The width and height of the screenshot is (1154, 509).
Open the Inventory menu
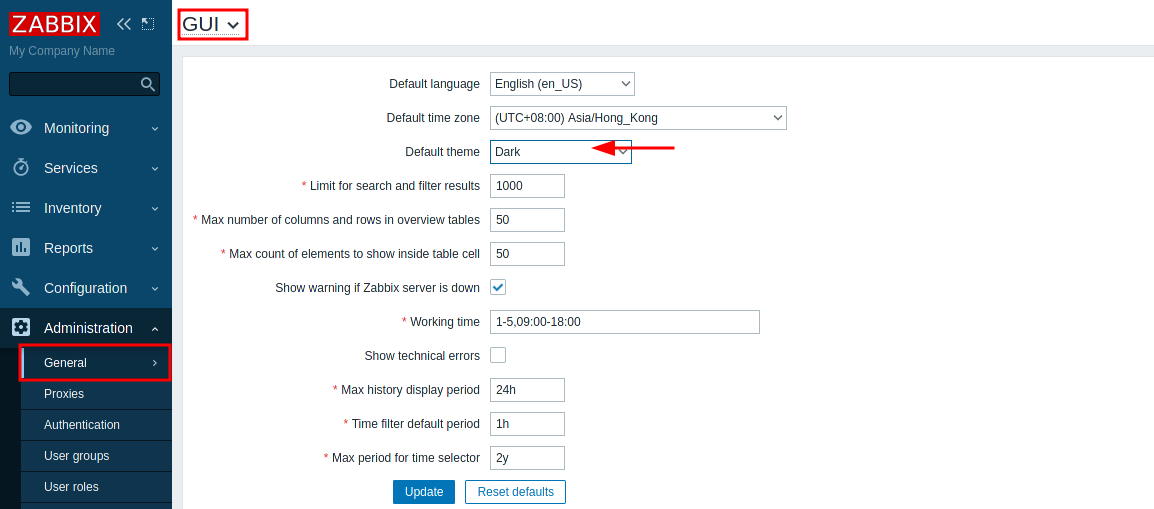point(85,208)
